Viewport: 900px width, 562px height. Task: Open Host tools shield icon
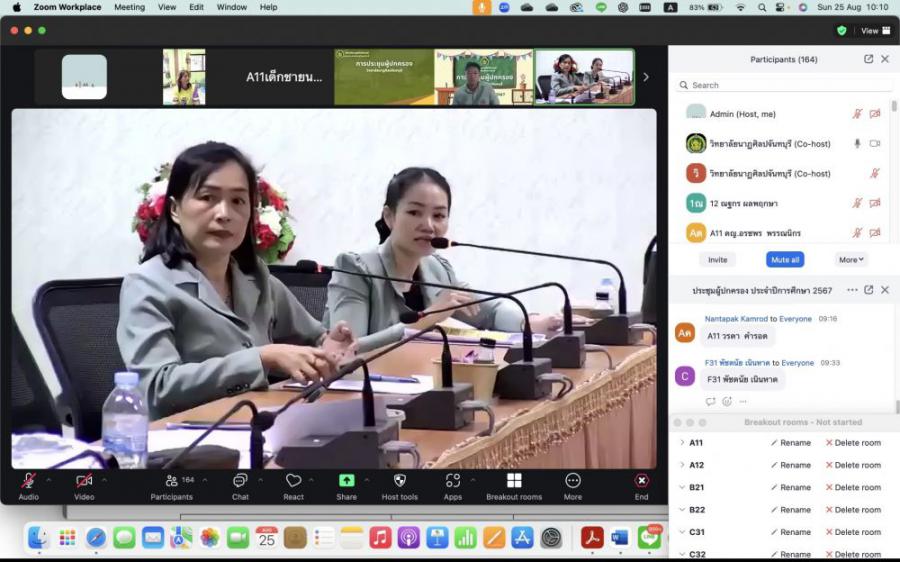click(400, 481)
